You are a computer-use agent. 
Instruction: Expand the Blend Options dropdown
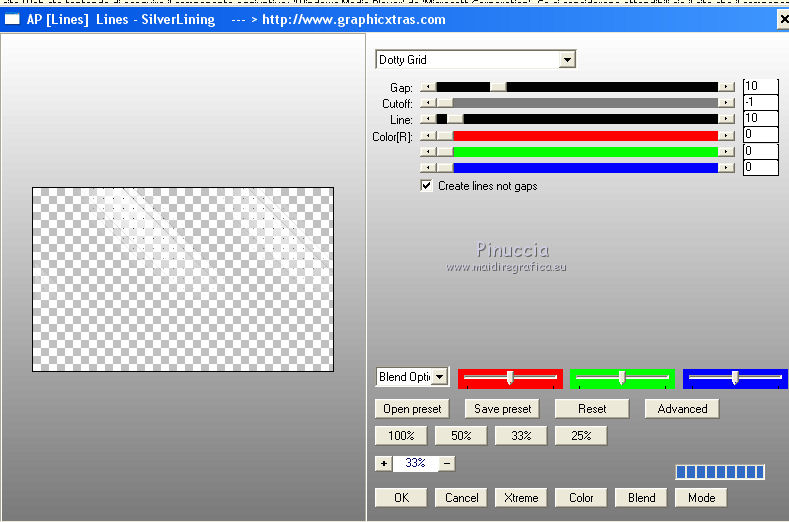point(440,377)
